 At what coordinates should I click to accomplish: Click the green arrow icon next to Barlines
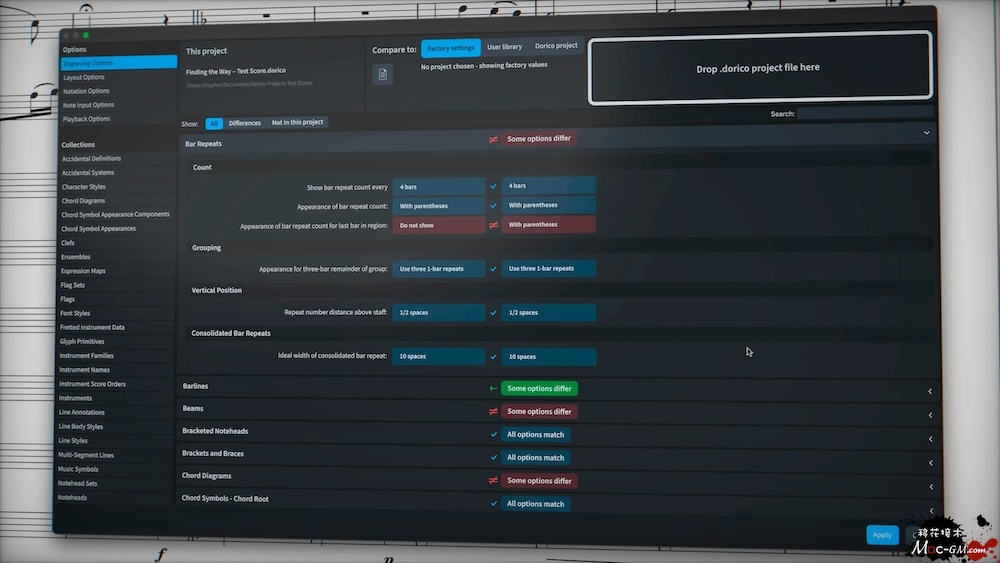[493, 388]
